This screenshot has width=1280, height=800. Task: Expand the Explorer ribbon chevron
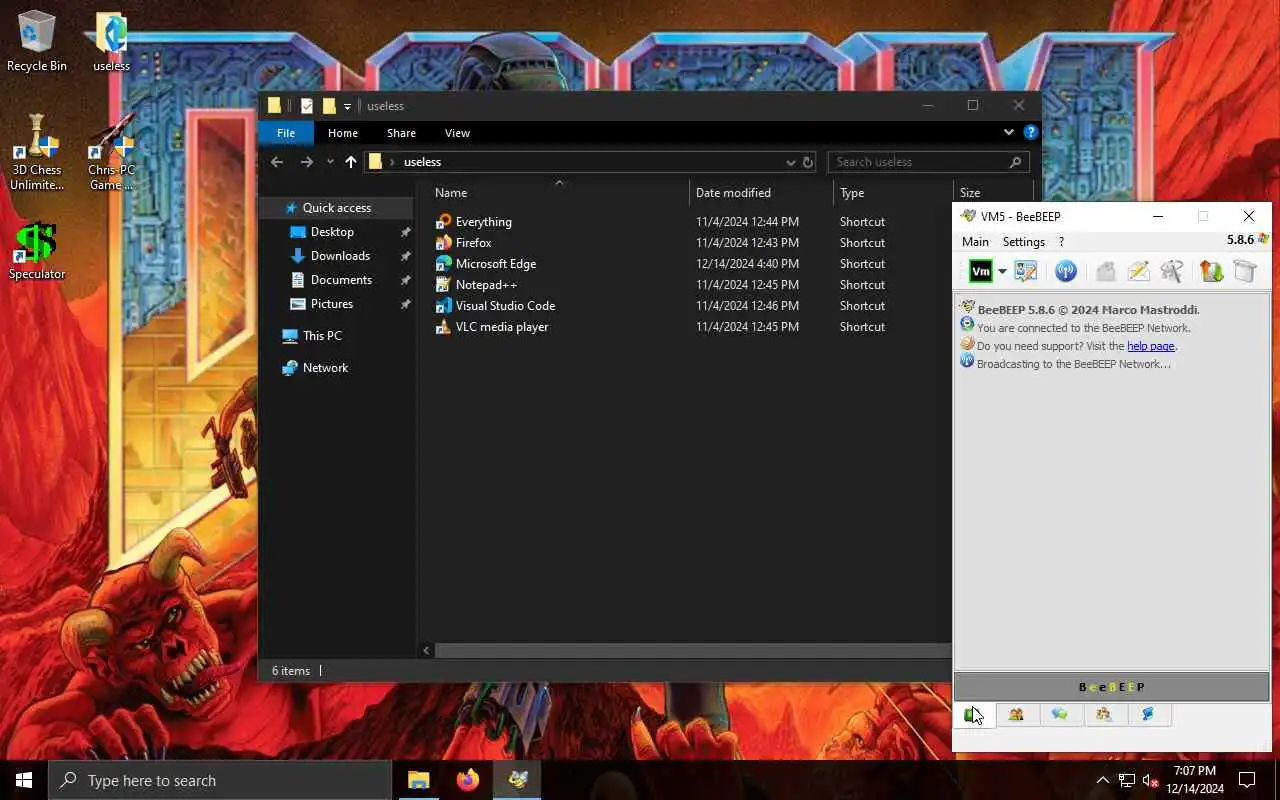[x=1009, y=132]
